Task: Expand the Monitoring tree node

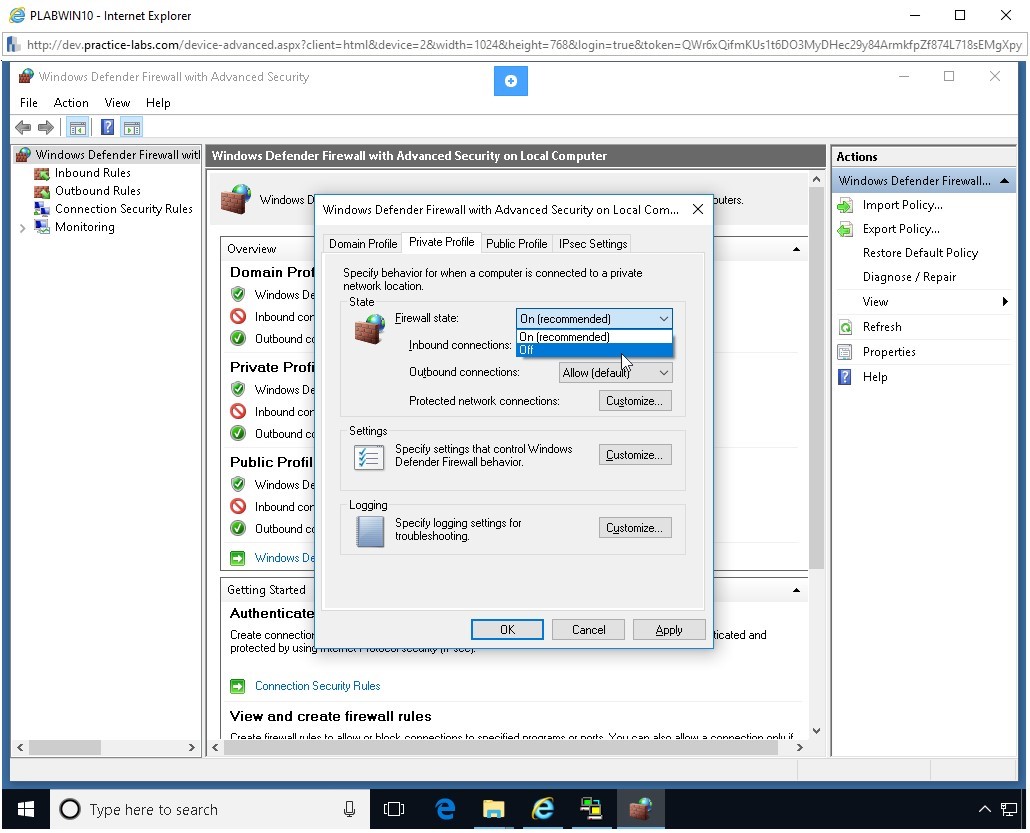Action: (x=23, y=228)
